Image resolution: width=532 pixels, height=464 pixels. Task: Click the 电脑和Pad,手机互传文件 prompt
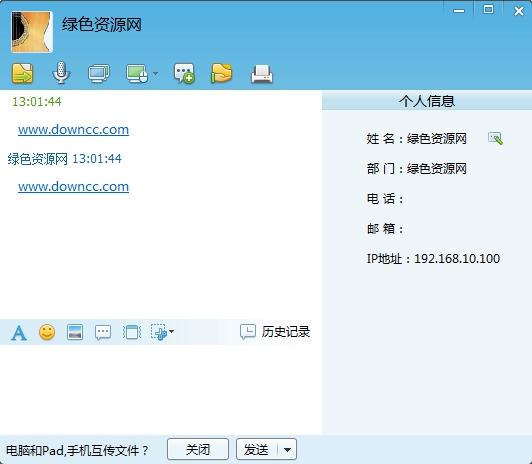point(77,450)
